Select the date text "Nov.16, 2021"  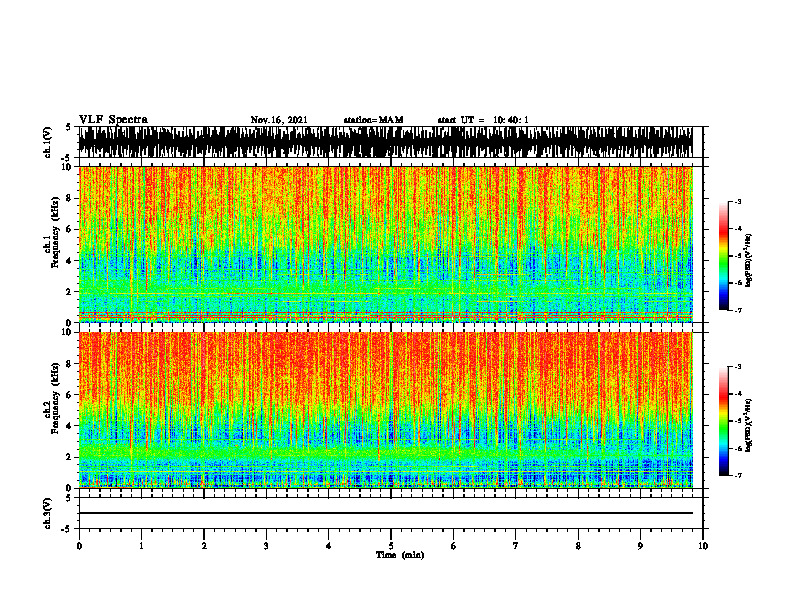click(x=279, y=120)
